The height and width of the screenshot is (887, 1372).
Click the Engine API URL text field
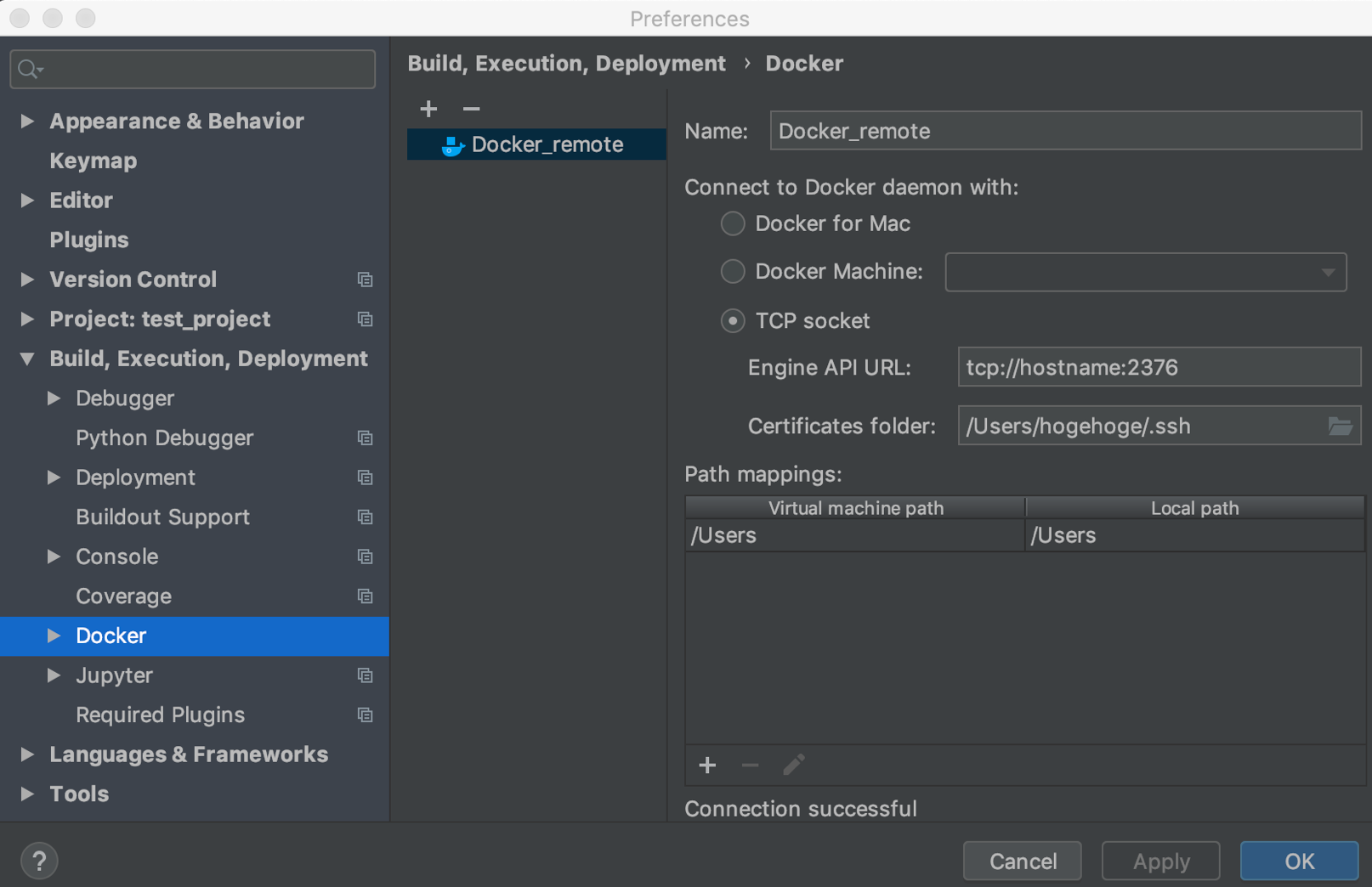pyautogui.click(x=1158, y=367)
